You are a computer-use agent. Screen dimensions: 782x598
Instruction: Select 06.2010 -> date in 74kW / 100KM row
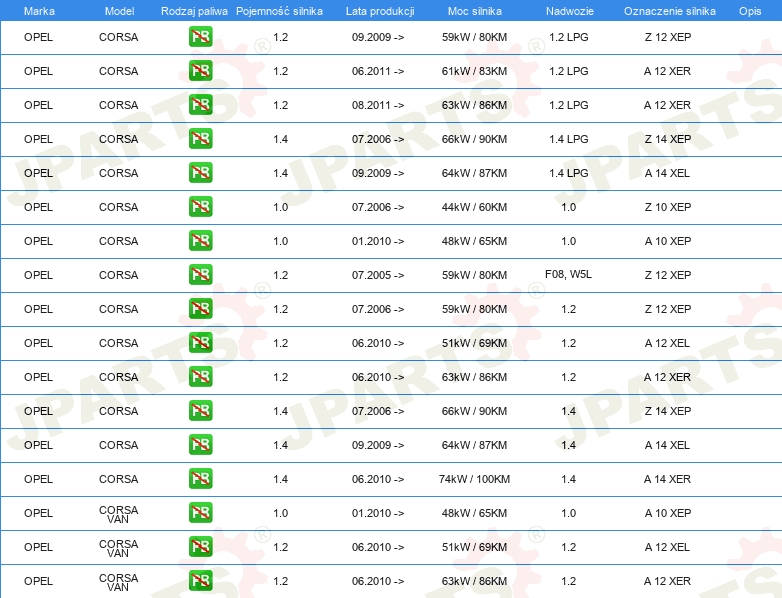(378, 479)
